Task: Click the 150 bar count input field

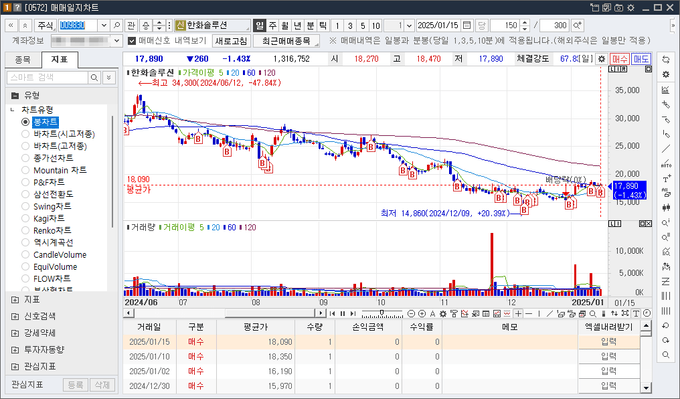Action: coord(505,26)
